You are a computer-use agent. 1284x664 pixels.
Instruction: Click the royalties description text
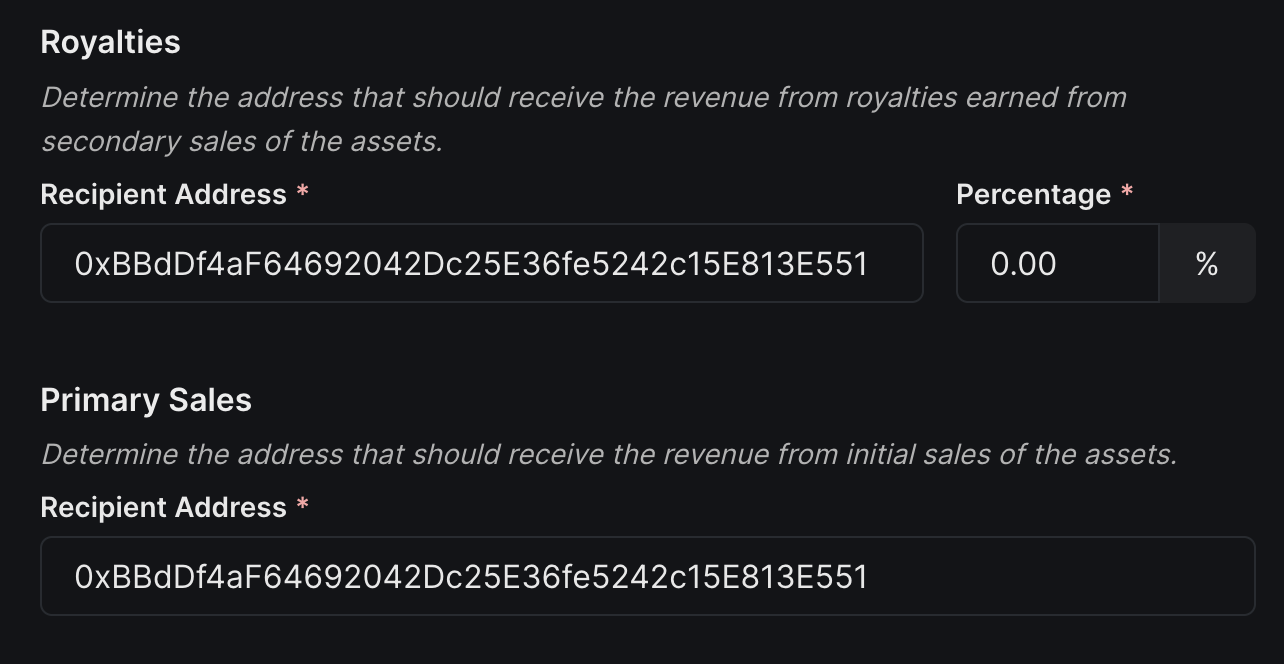[x=583, y=118]
